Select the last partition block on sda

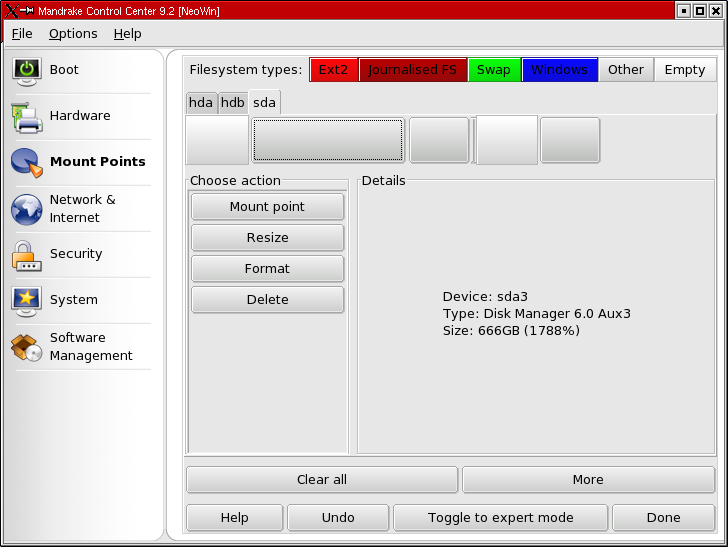click(570, 140)
